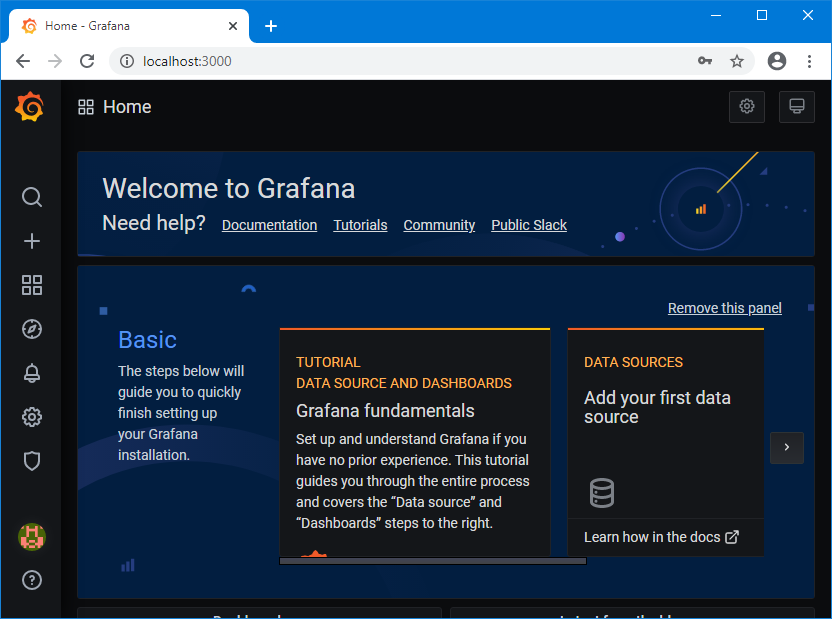Click Remove this panel link
Viewport: 832px width, 619px height.
[x=724, y=308]
